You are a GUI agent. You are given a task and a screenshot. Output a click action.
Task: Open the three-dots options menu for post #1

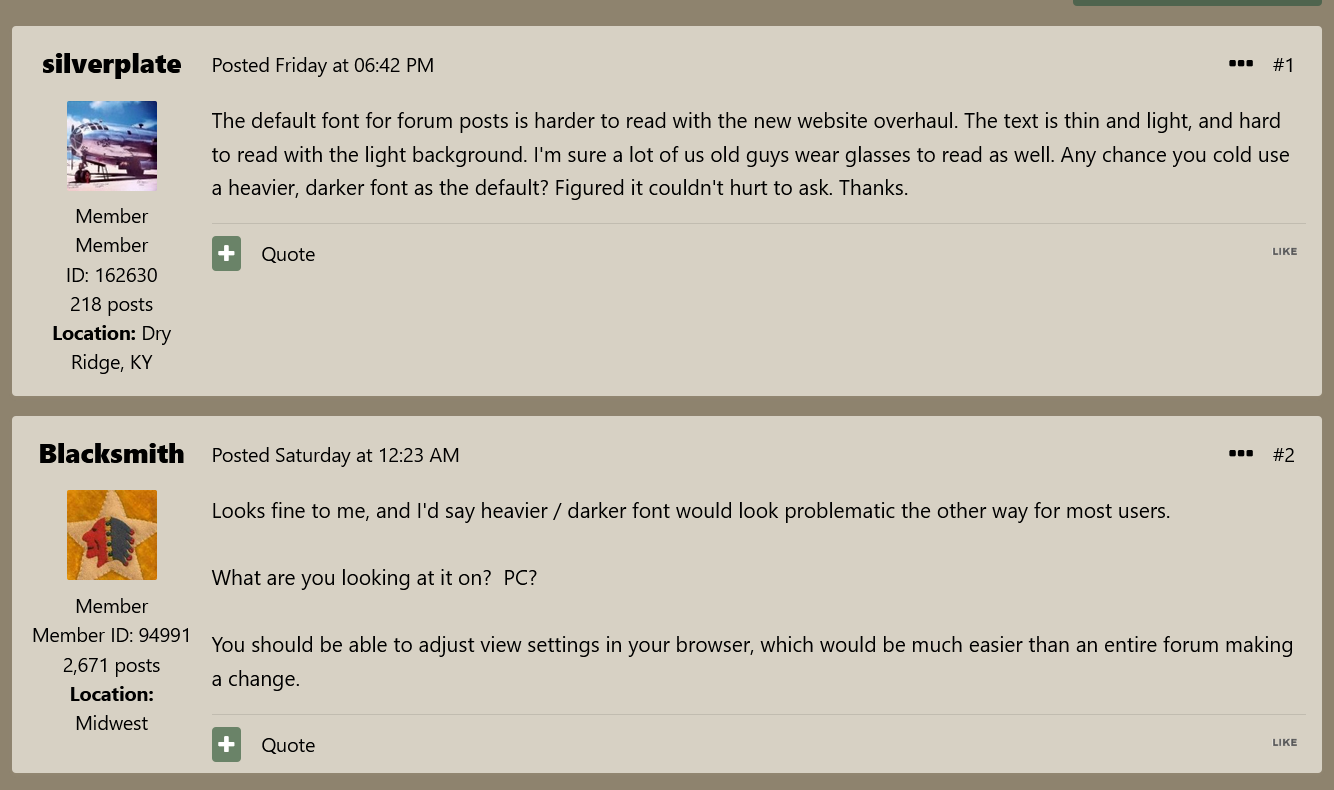click(1241, 64)
